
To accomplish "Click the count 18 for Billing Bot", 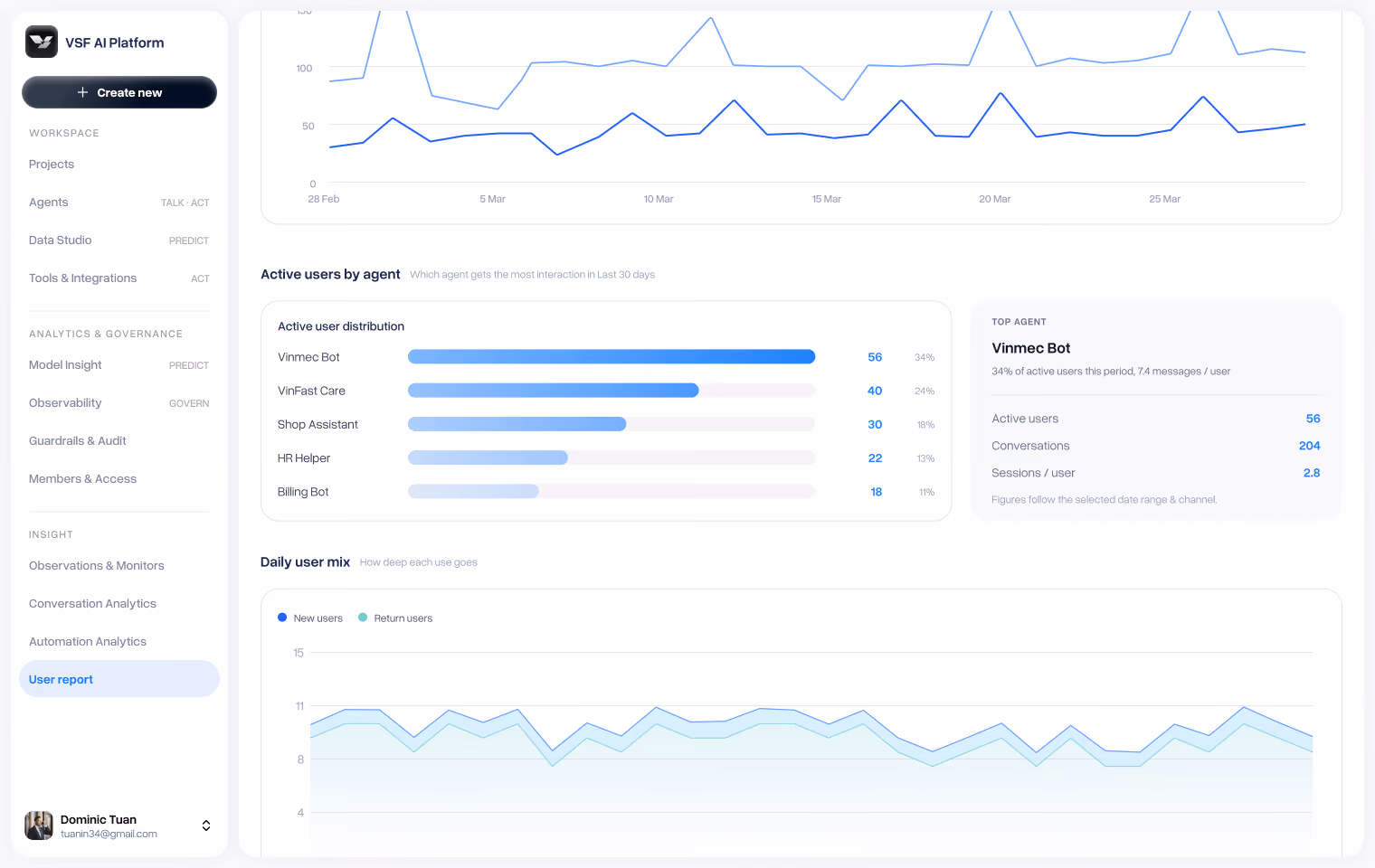I will point(877,492).
